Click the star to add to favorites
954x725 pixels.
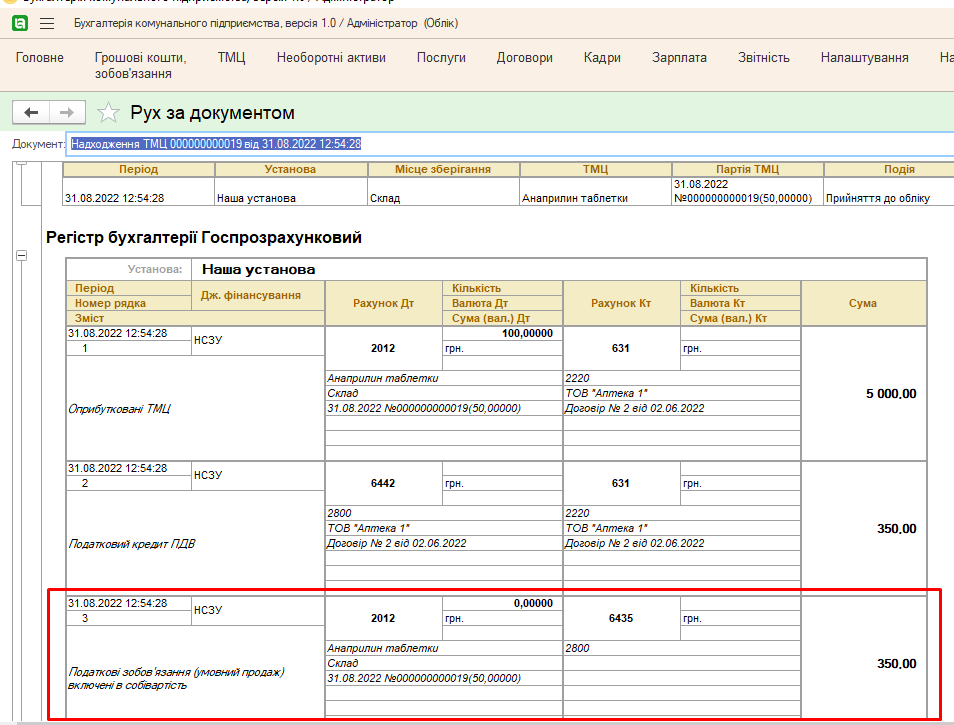tap(108, 112)
